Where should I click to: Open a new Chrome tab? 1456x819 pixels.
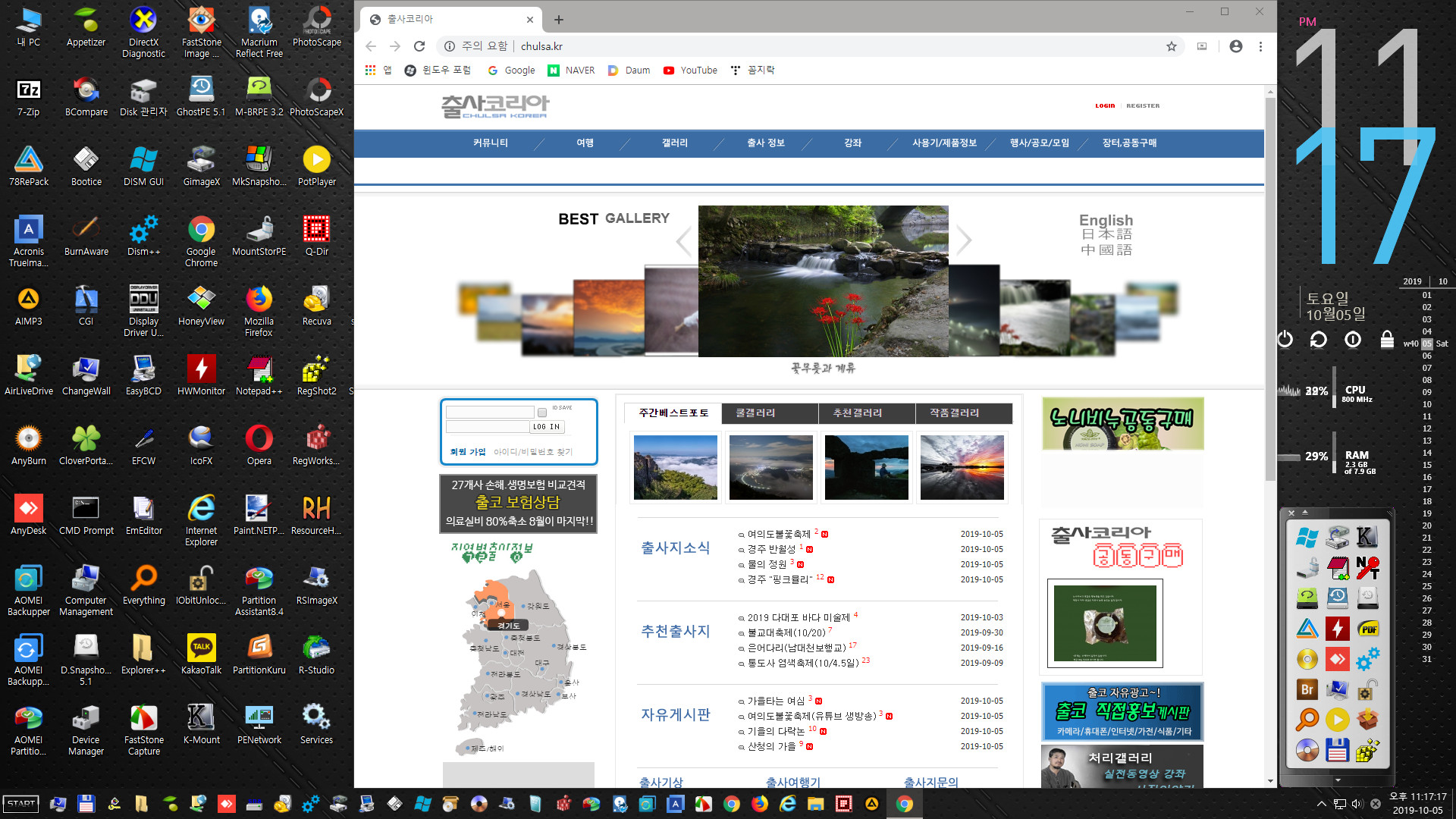[x=559, y=20]
